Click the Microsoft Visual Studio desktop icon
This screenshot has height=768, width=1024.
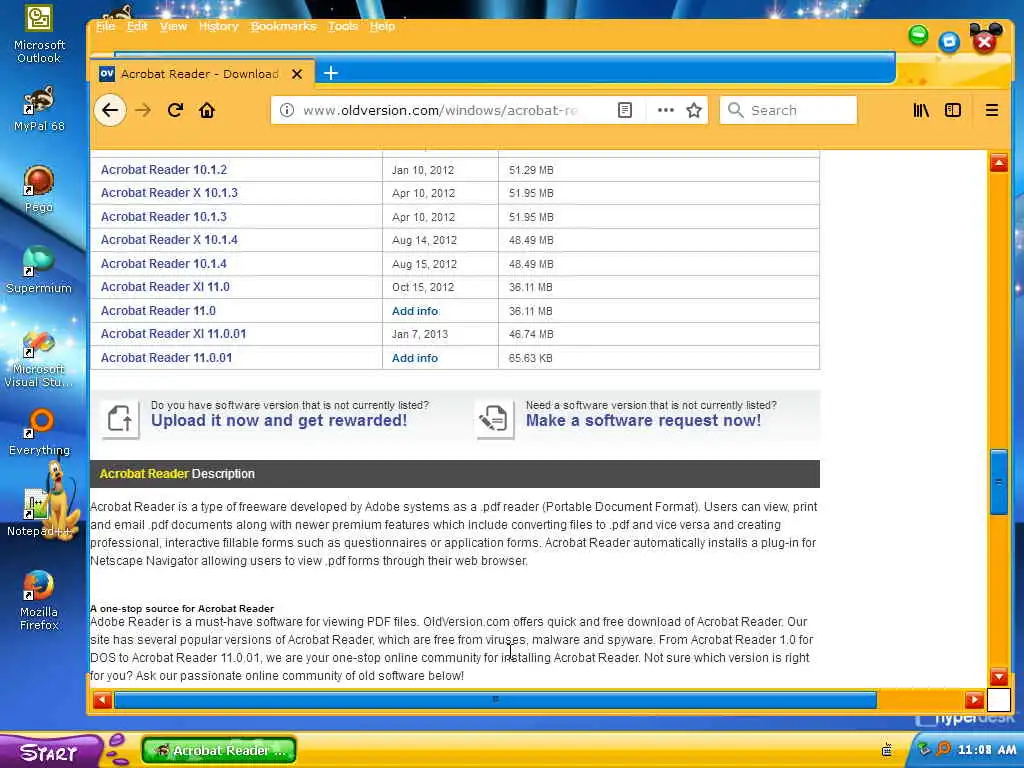(x=39, y=359)
